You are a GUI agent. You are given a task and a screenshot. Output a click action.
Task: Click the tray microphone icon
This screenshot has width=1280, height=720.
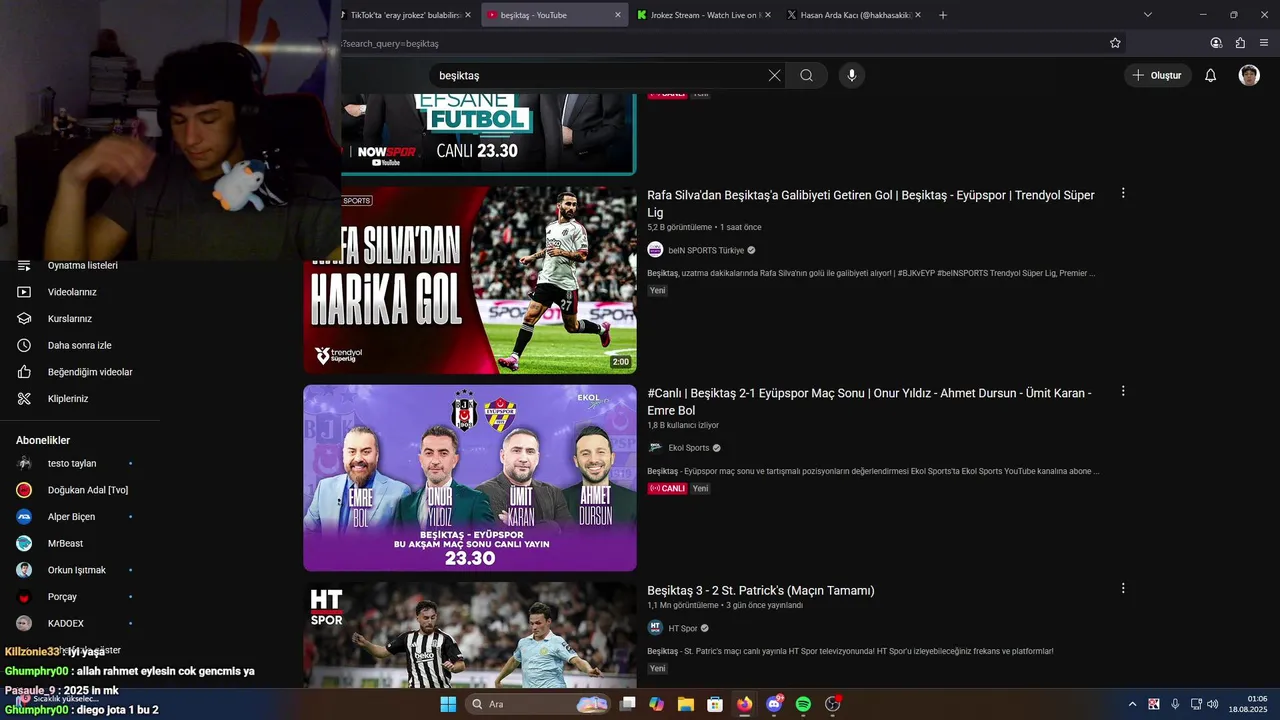[x=1175, y=704]
